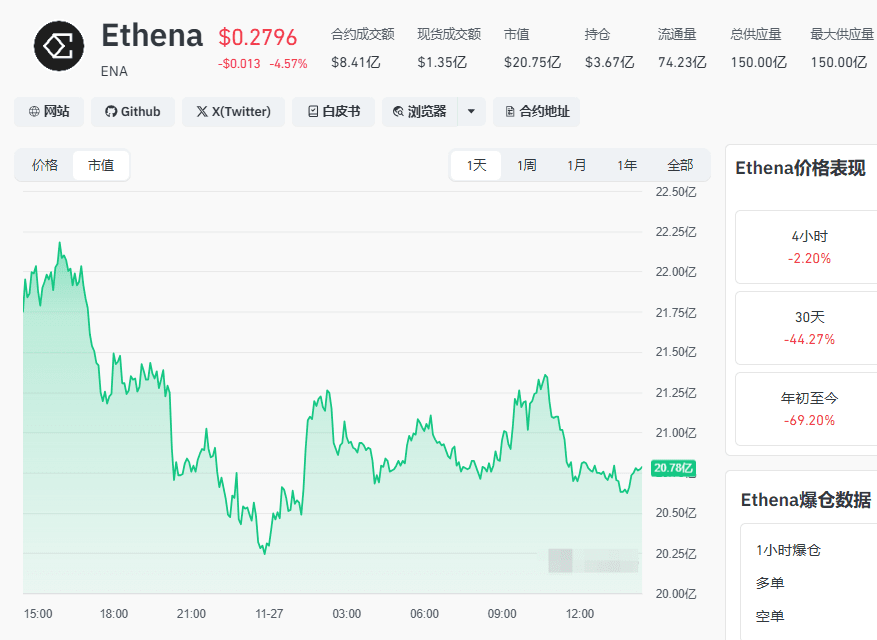877x640 pixels.
Task: Select the 1周 time range
Action: [x=526, y=165]
